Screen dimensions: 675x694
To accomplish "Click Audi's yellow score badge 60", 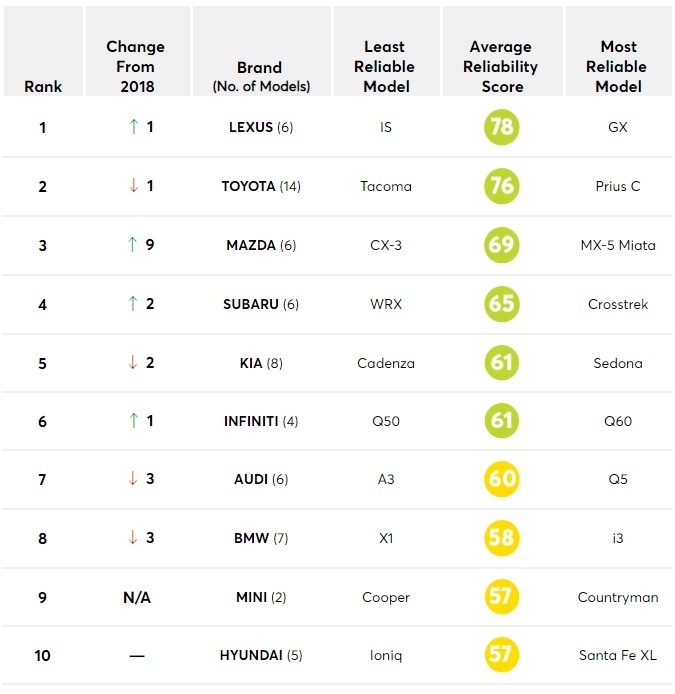I will click(x=502, y=479).
